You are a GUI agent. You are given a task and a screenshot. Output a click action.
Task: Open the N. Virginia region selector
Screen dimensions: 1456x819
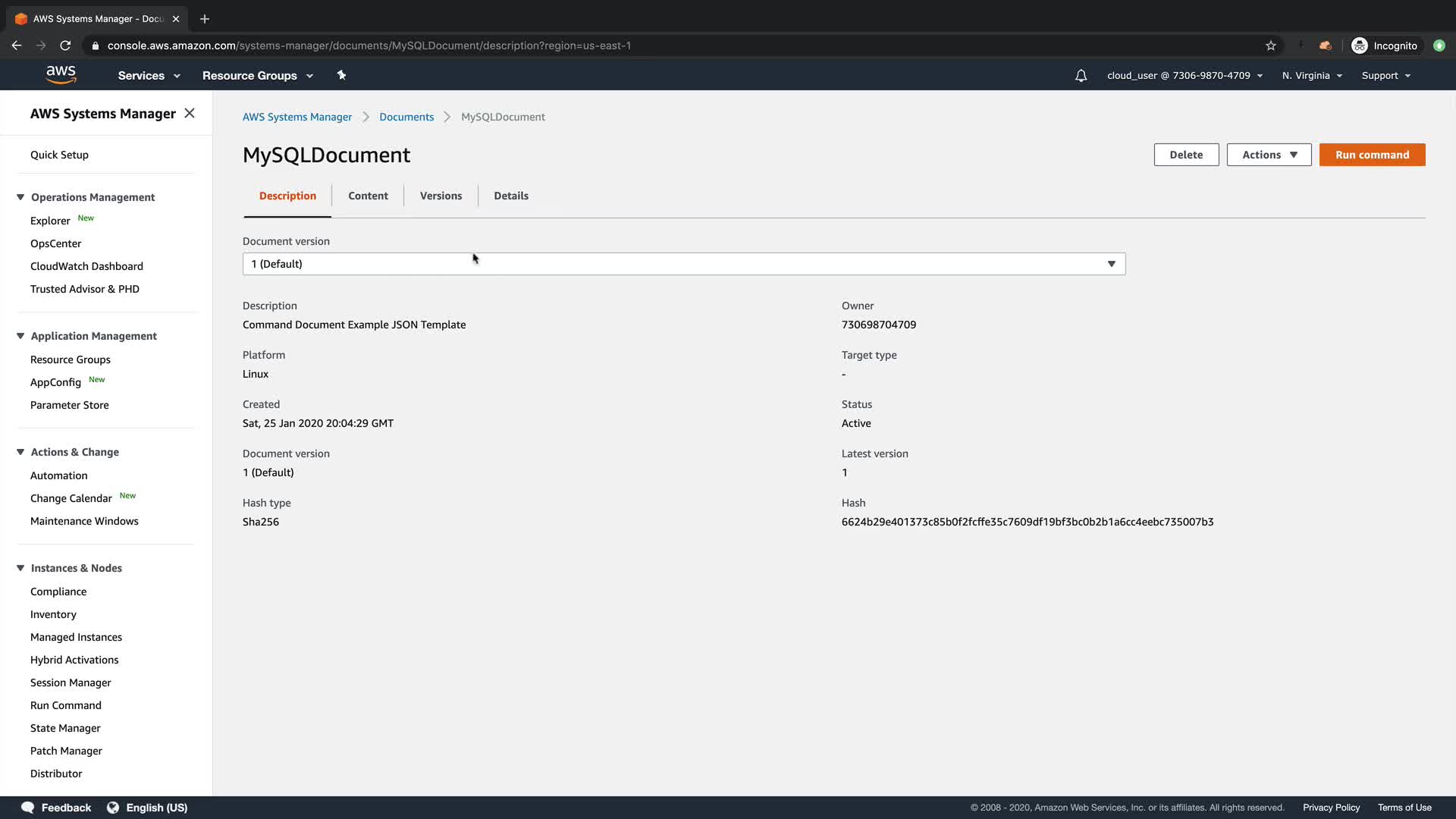pos(1311,76)
